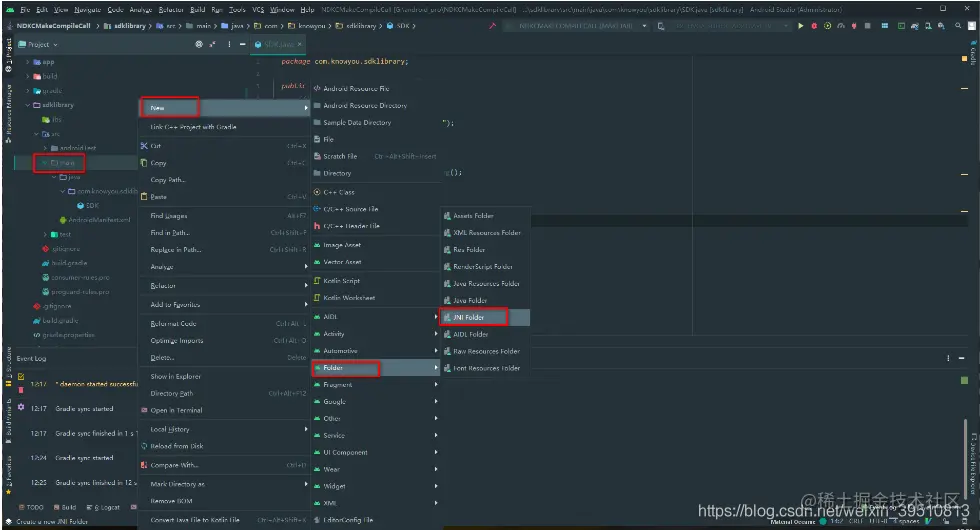Click Show in Explorer menu entry
980x530 pixels.
click(223, 376)
